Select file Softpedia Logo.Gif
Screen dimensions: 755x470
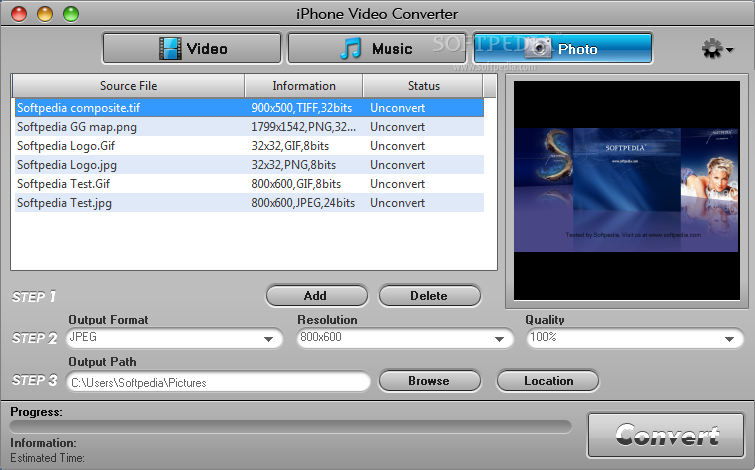pos(249,146)
